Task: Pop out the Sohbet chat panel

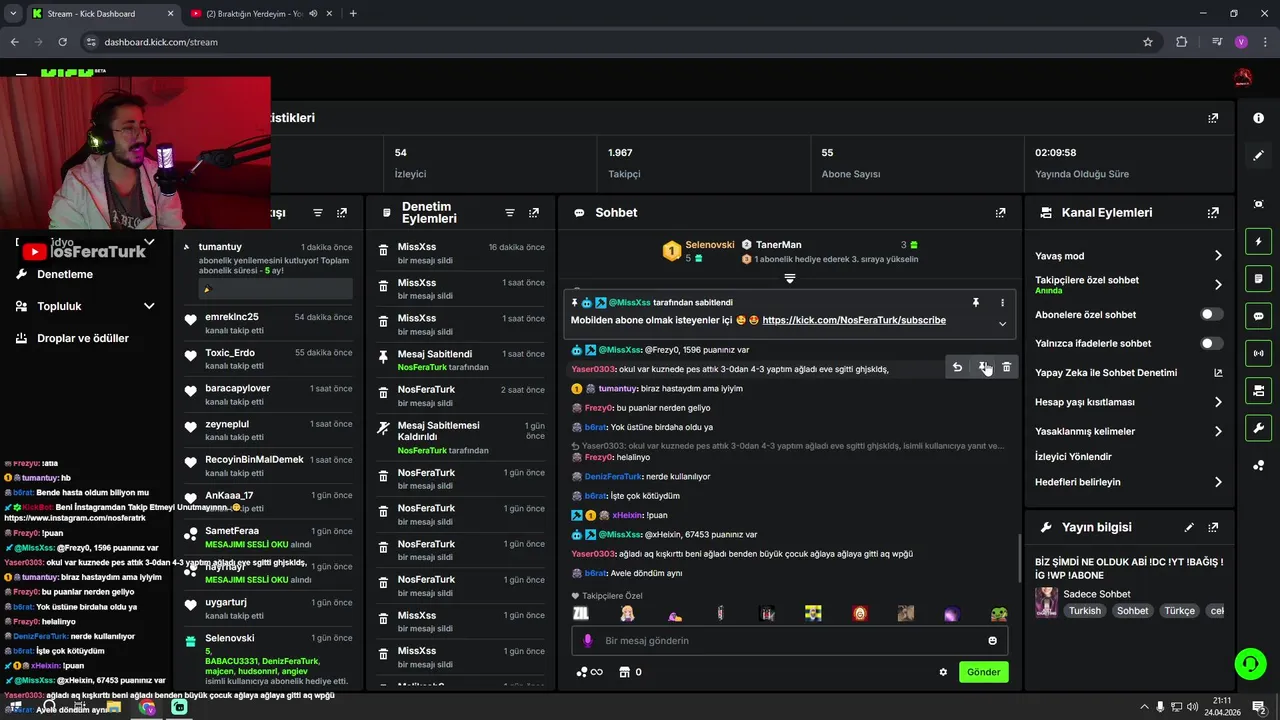Action: tap(1000, 213)
